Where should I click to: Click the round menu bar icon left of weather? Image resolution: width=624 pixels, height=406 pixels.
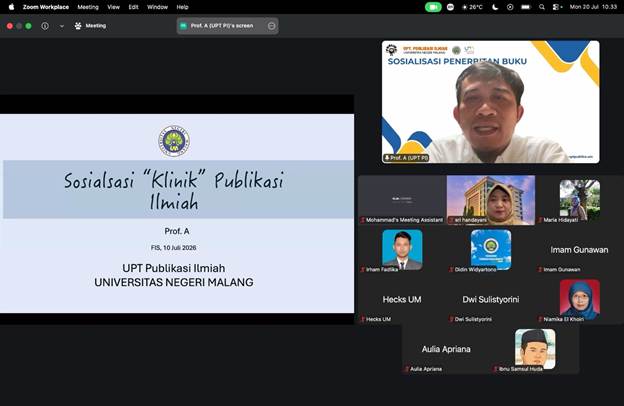click(450, 7)
